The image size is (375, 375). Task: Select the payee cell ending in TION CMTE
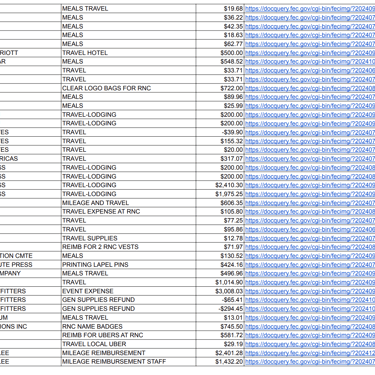click(x=31, y=256)
